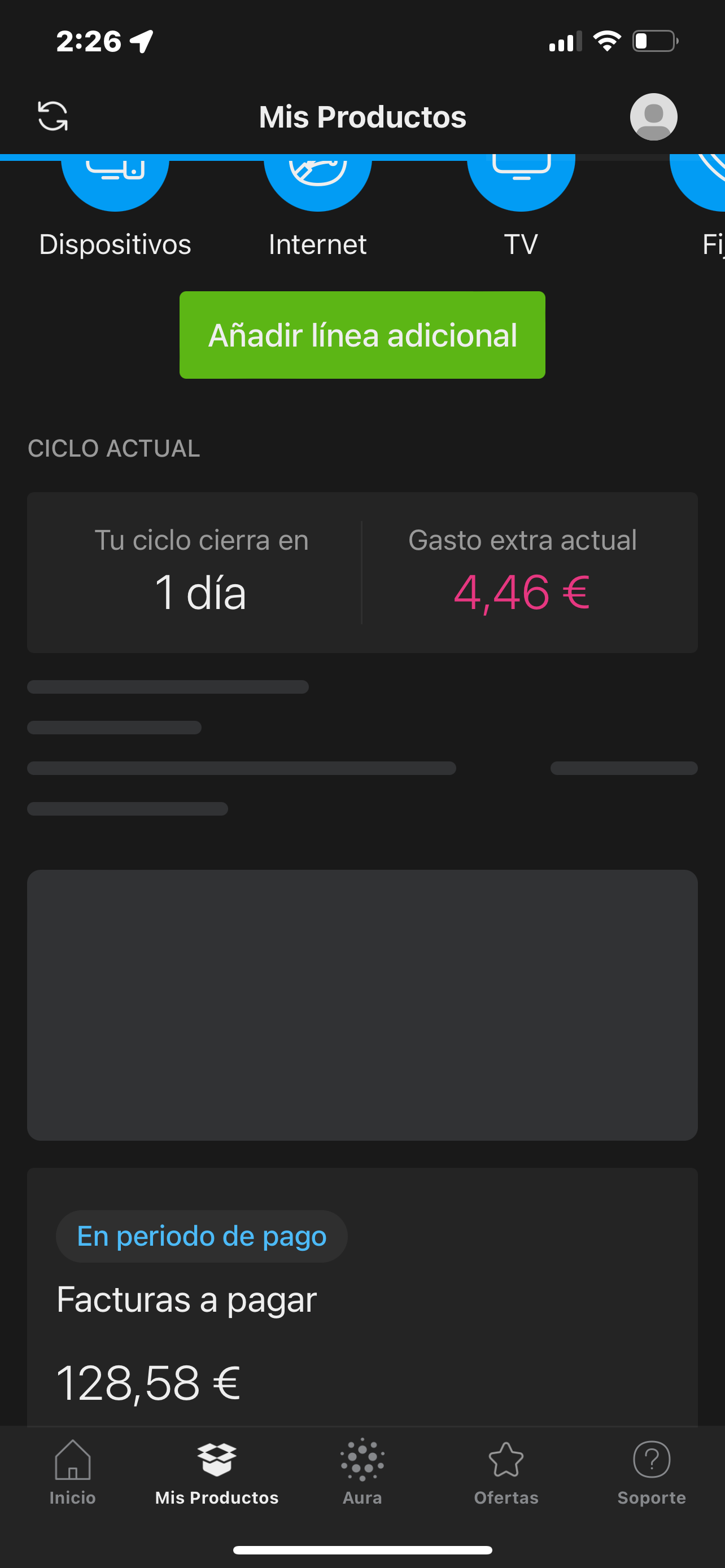Viewport: 725px width, 1568px height.
Task: Tap the En periodo de pago badge
Action: [x=202, y=1236]
